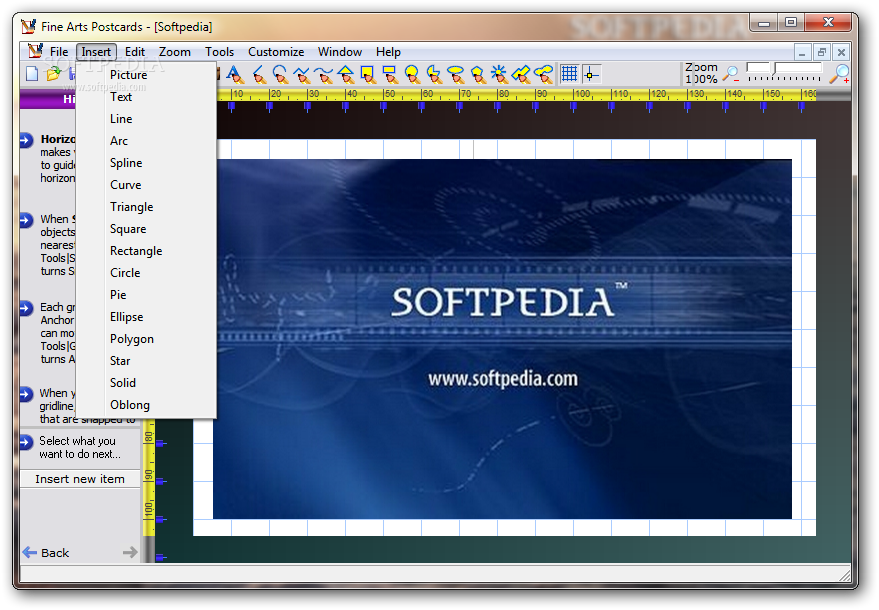
Task: Open the Zoom menu
Action: (175, 52)
